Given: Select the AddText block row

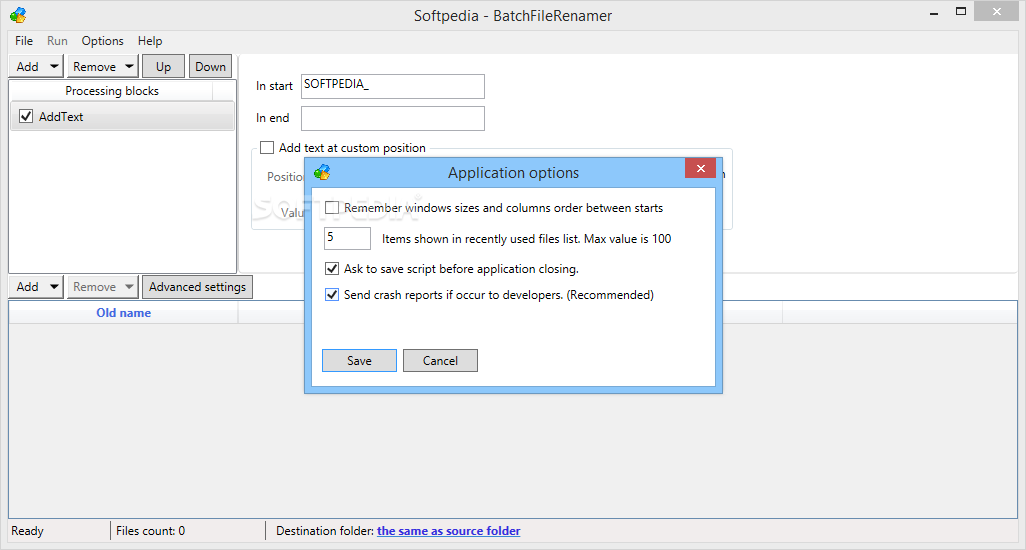Looking at the screenshot, I should pyautogui.click(x=122, y=116).
